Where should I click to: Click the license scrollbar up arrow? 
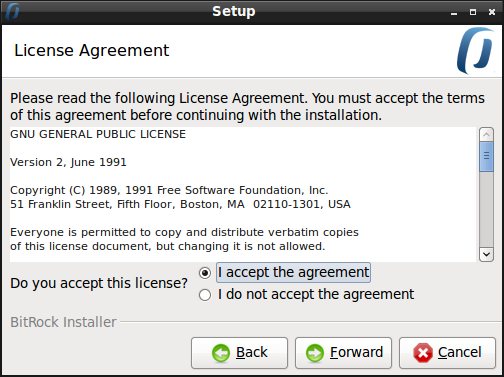[486, 135]
